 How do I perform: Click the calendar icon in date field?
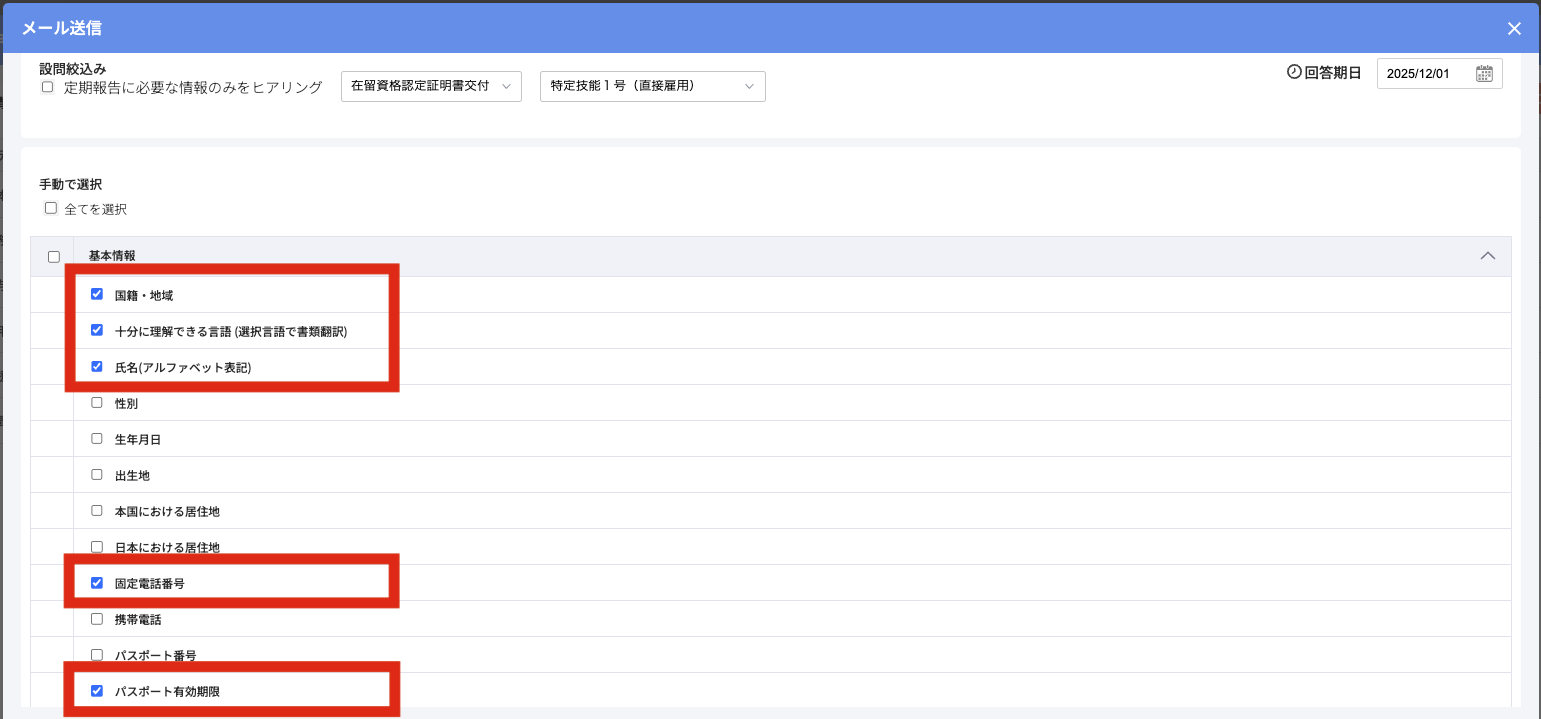[x=1484, y=74]
